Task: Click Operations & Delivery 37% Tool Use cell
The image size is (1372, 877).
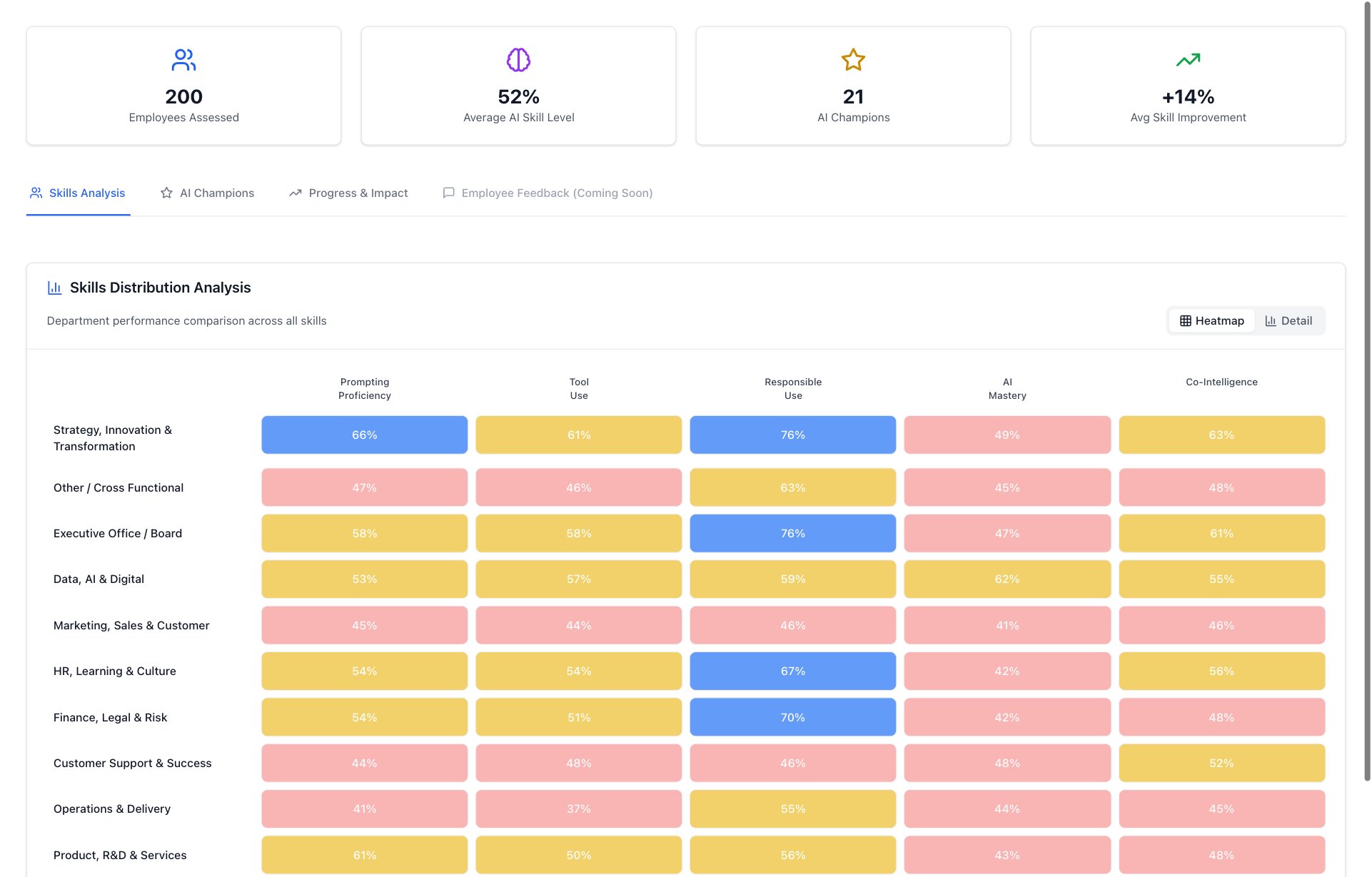Action: tap(579, 808)
